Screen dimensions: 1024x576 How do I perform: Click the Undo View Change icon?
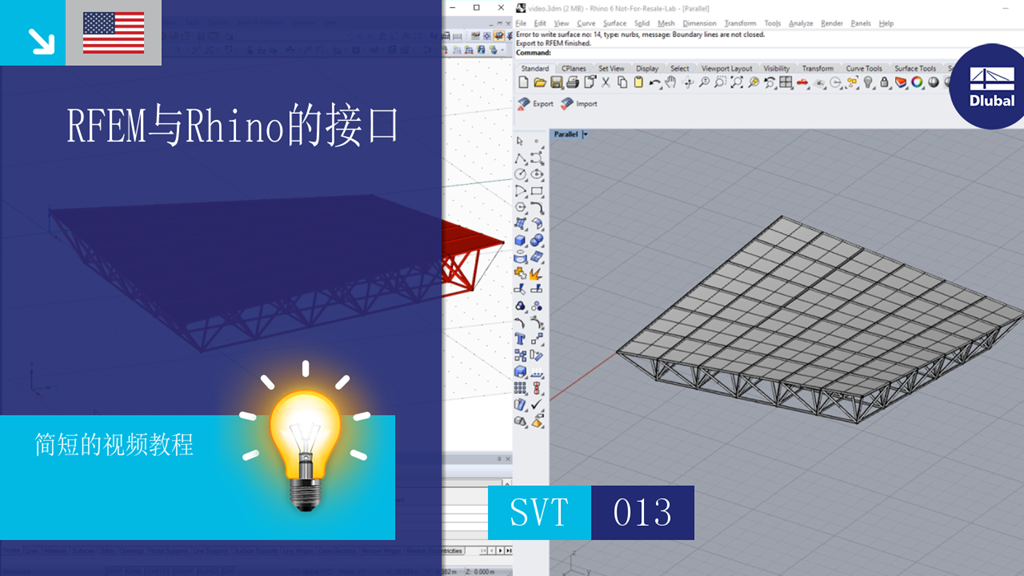[769, 83]
